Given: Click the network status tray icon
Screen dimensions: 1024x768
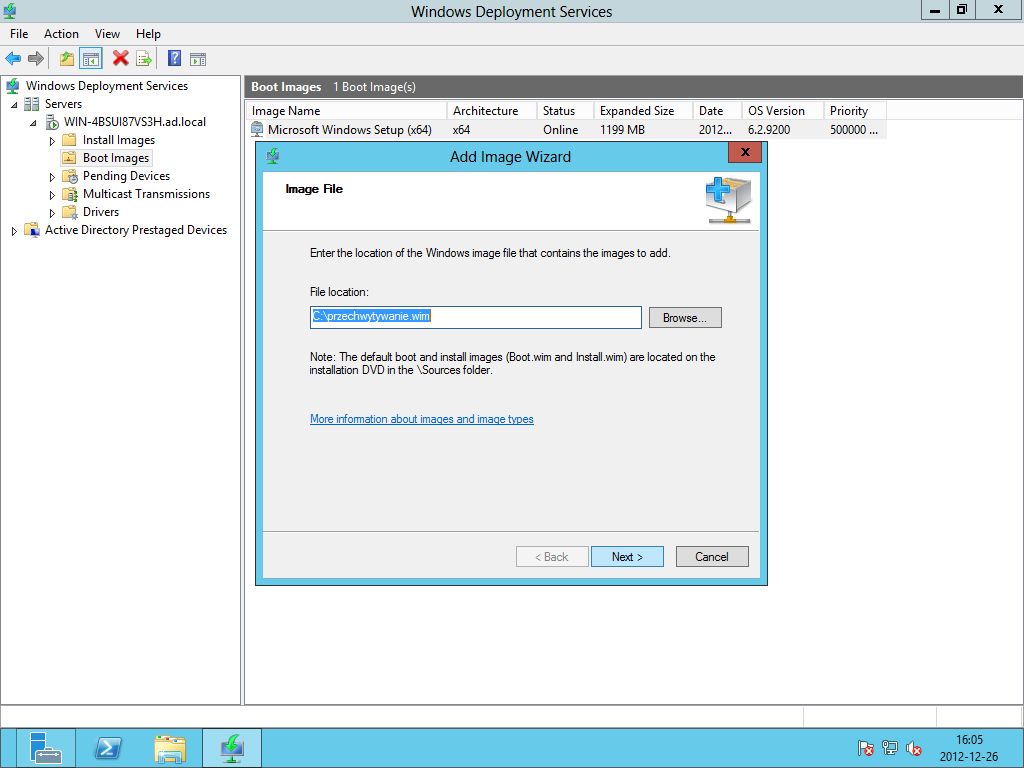Looking at the screenshot, I should point(889,748).
